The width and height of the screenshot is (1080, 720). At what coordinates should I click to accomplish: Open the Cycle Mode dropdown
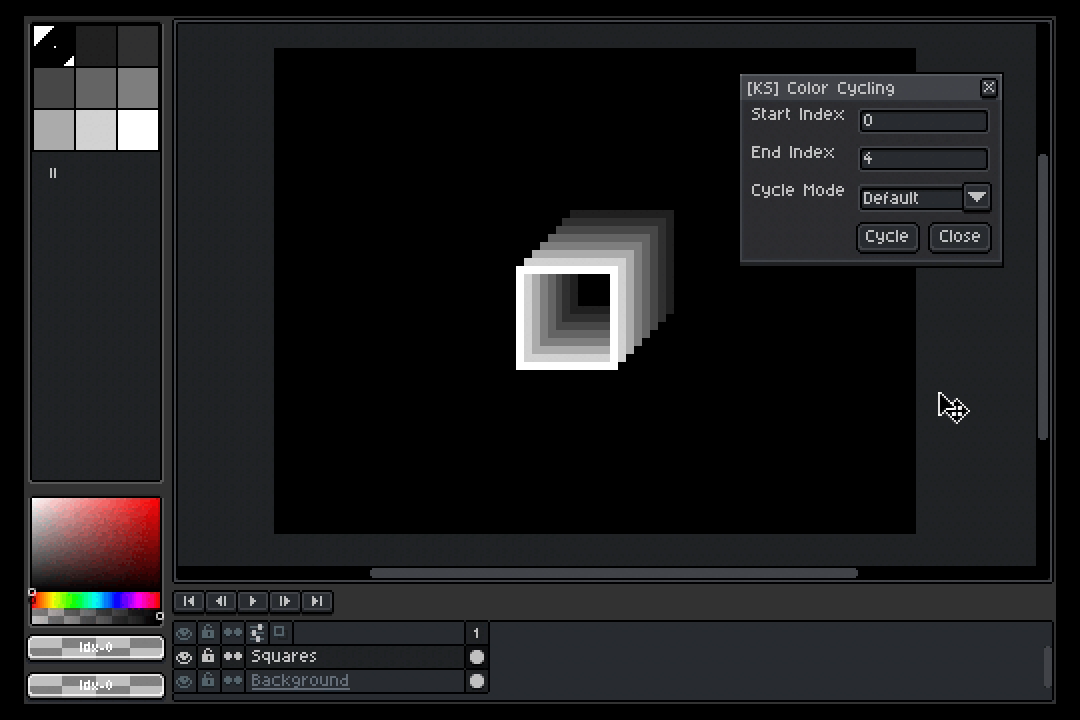(x=976, y=197)
